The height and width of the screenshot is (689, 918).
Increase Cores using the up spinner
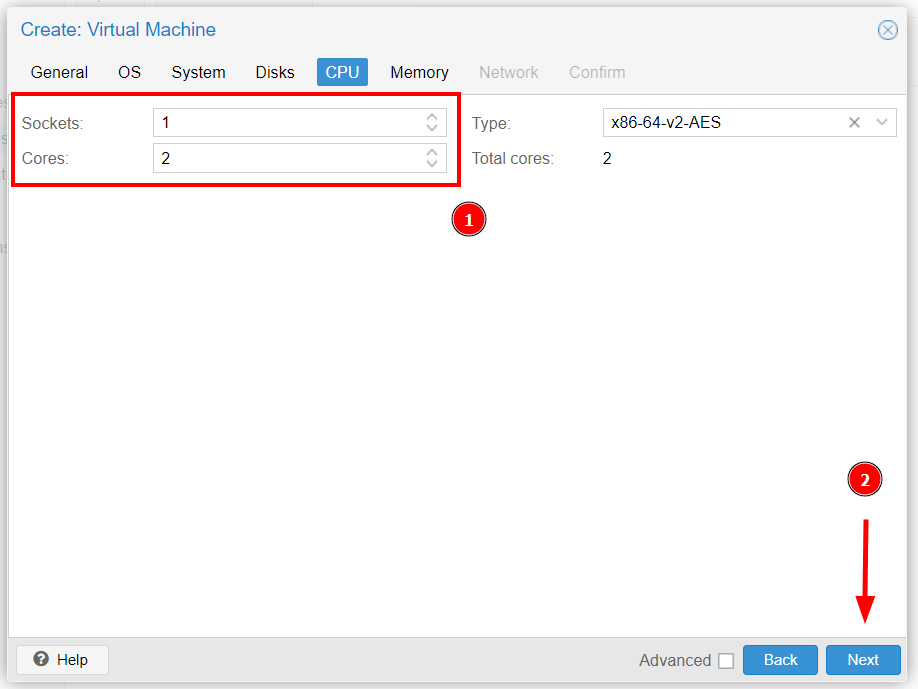point(432,152)
